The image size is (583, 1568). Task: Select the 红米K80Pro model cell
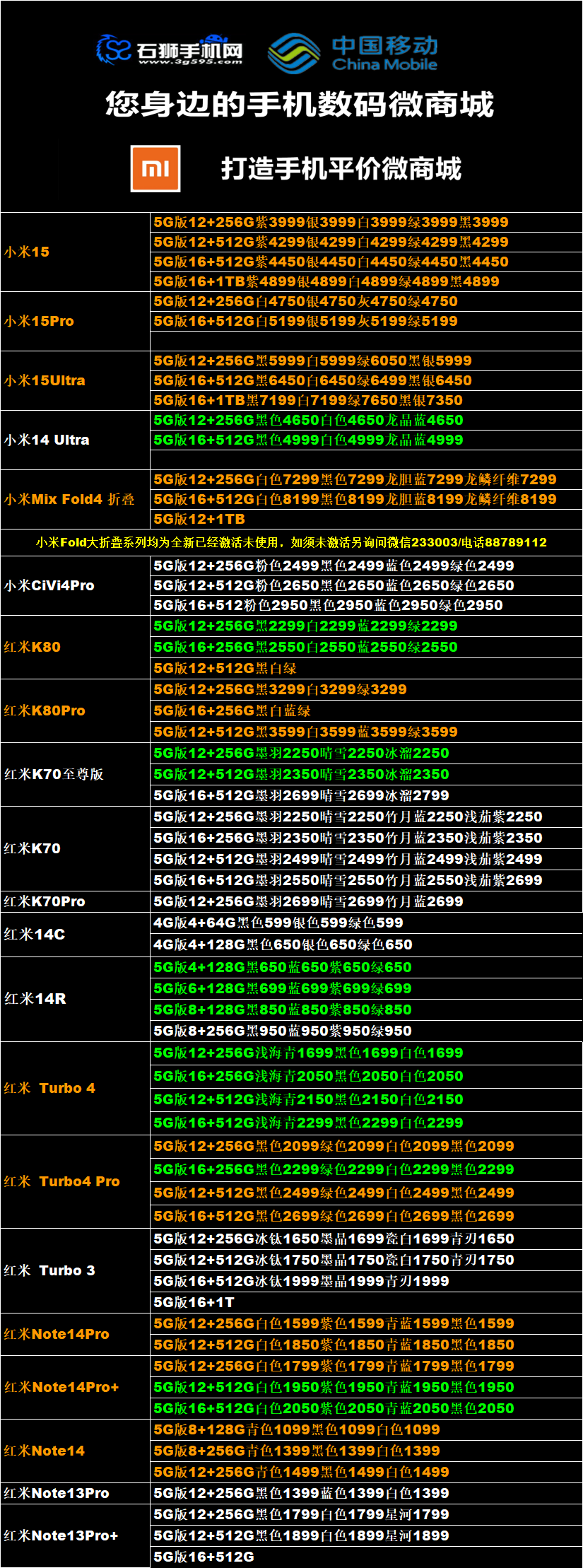point(75,710)
